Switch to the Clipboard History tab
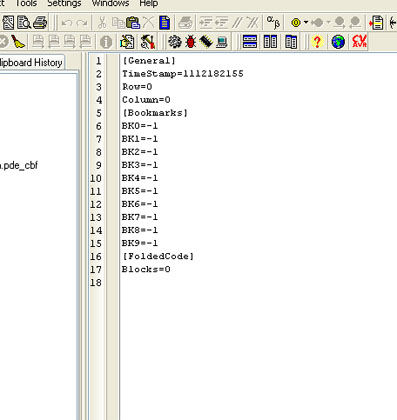The image size is (397, 420). (31, 62)
